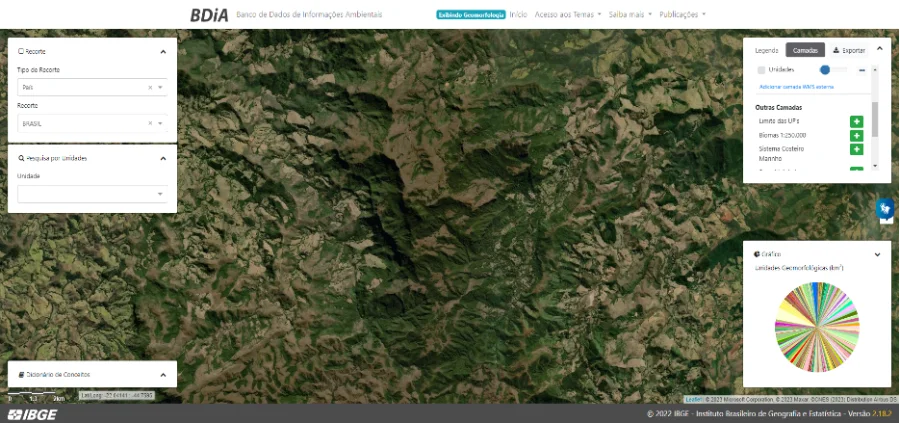
Task: Add the Limite das UFs layer
Action: [x=856, y=122]
